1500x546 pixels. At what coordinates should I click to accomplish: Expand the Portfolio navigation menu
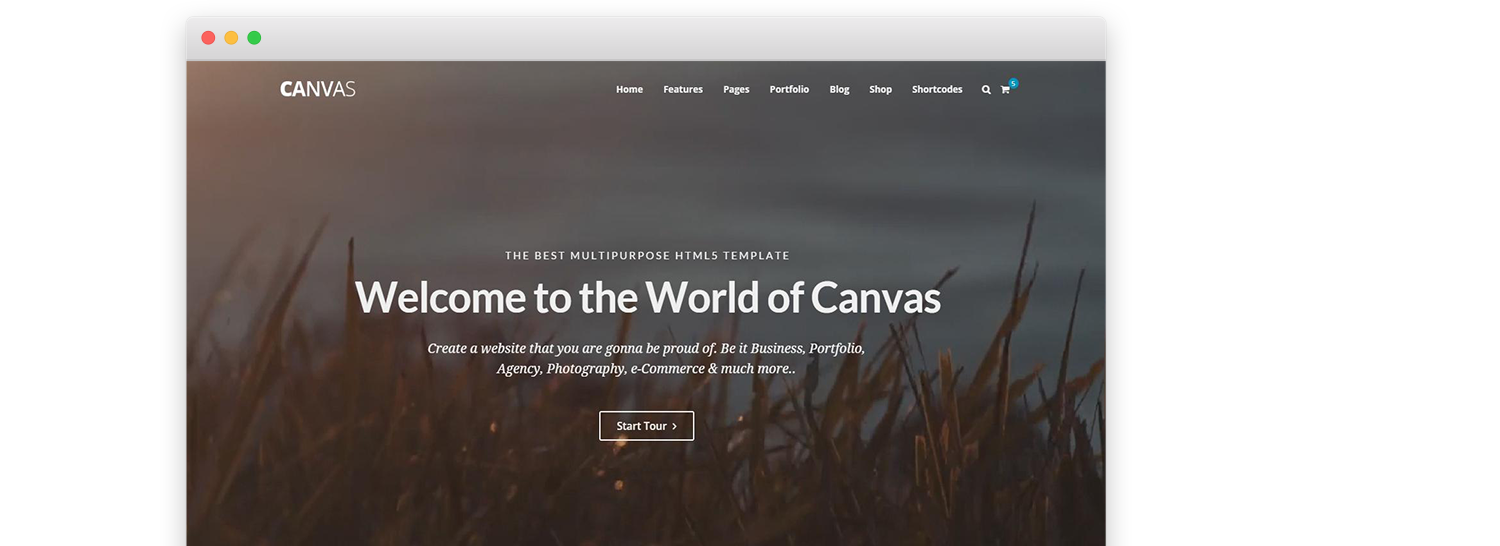click(x=789, y=90)
